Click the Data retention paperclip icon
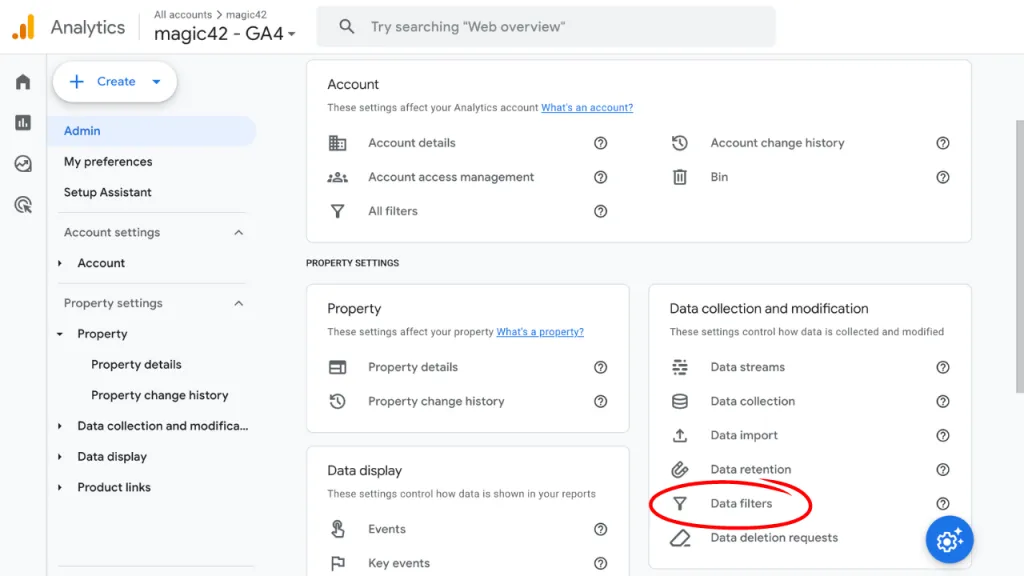This screenshot has width=1024, height=576. pos(680,469)
